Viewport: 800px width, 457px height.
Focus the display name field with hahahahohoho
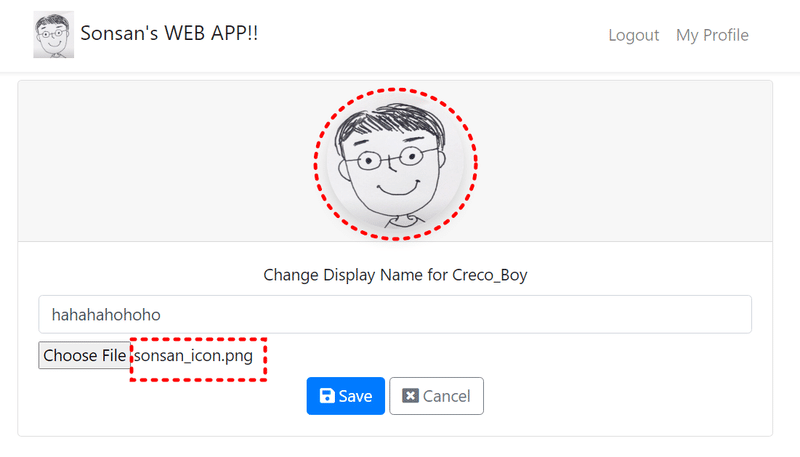[395, 314]
